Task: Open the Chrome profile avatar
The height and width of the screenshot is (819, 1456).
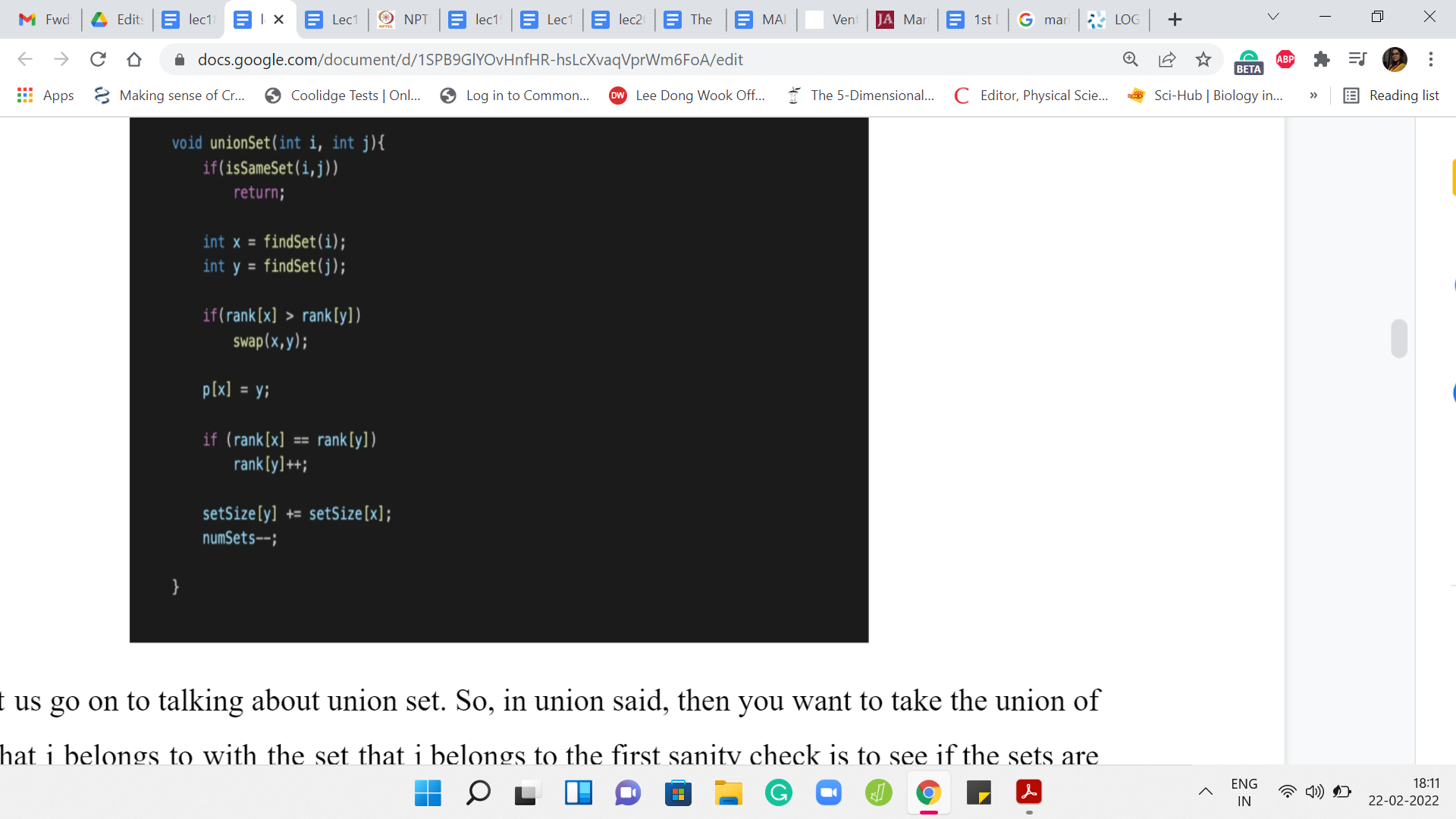Action: [x=1395, y=59]
